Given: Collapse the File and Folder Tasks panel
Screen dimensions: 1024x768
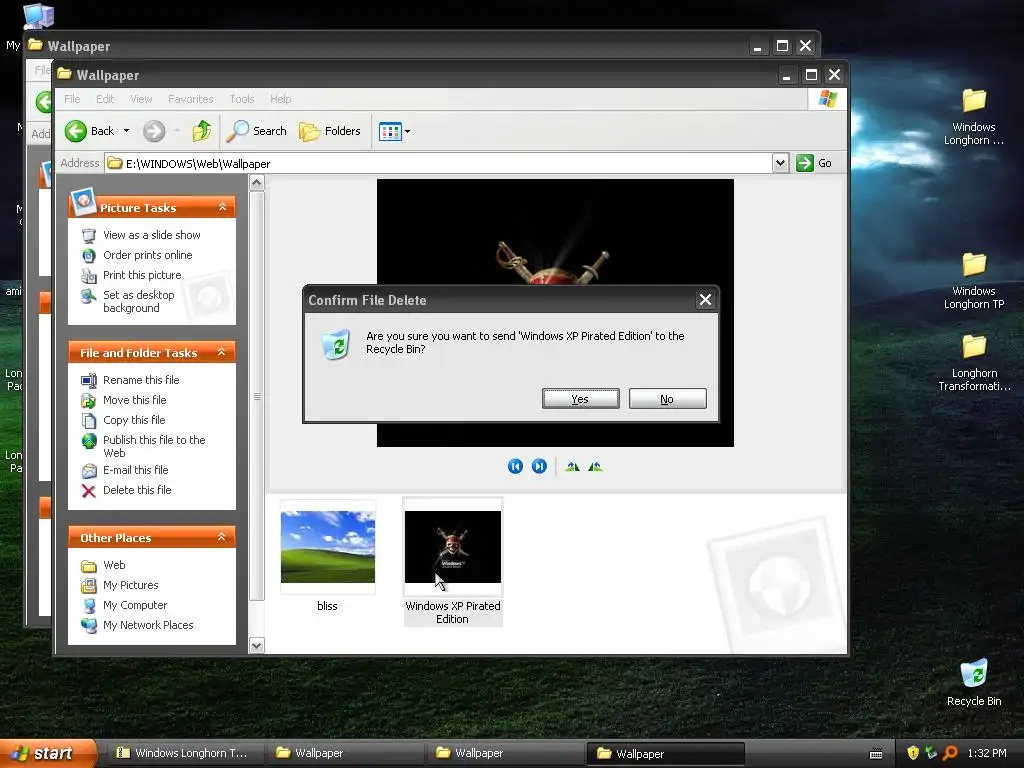Looking at the screenshot, I should pos(222,352).
